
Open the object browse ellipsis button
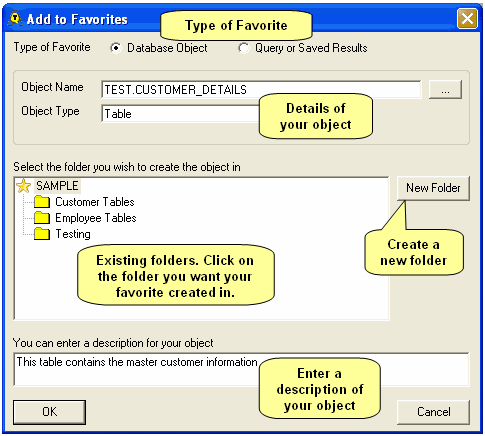pos(445,89)
